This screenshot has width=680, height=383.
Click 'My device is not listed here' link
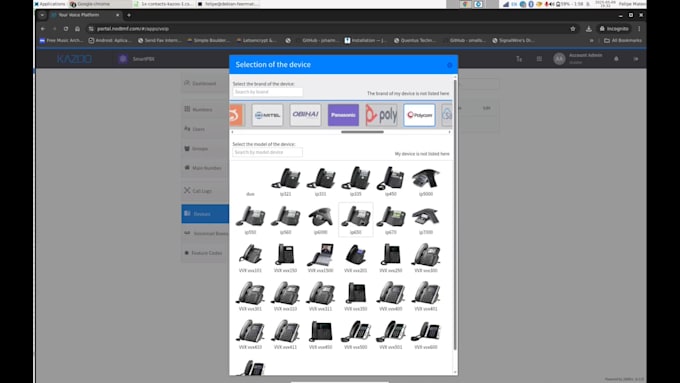pyautogui.click(x=422, y=154)
